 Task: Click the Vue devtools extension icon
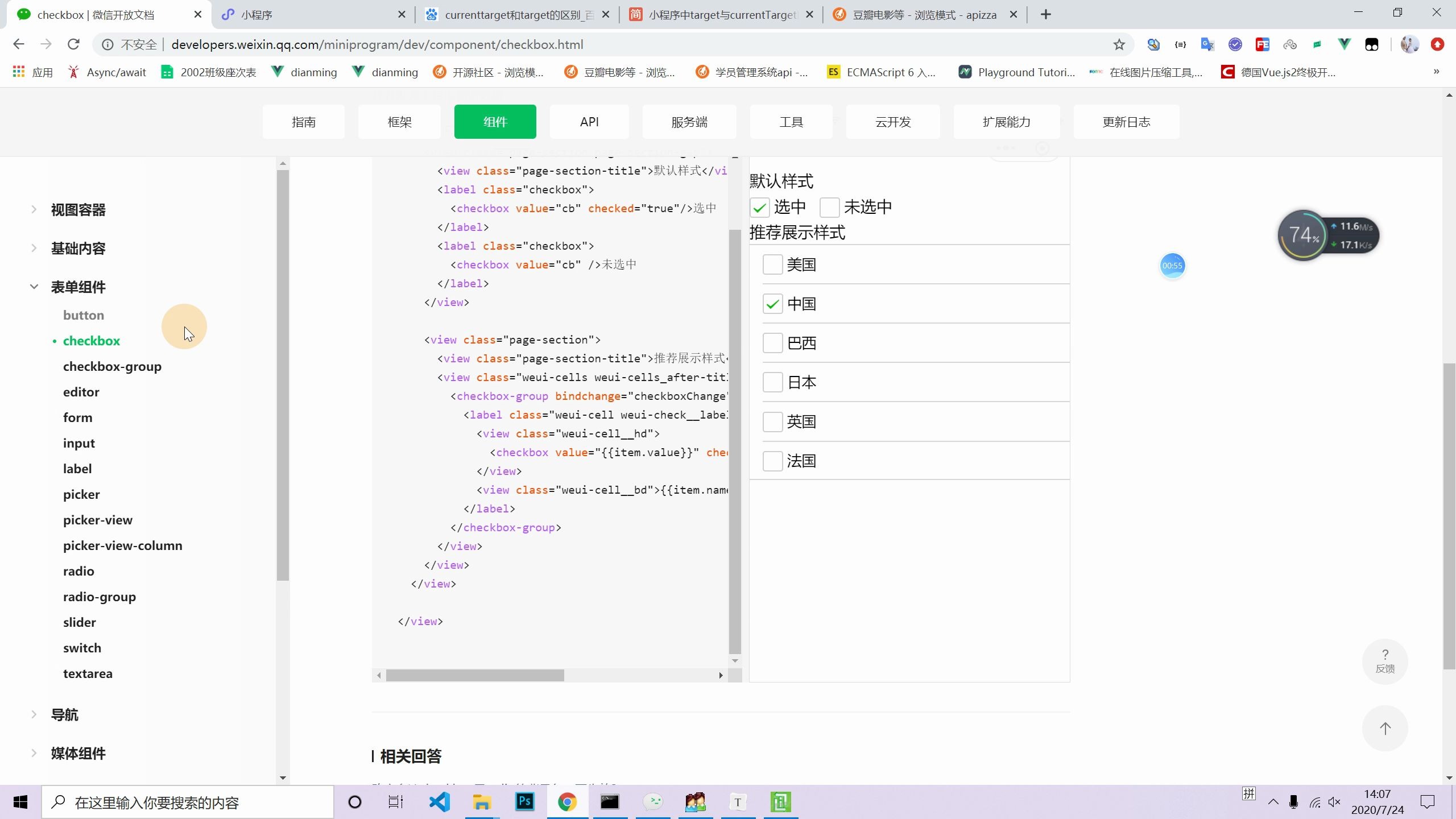click(1344, 44)
